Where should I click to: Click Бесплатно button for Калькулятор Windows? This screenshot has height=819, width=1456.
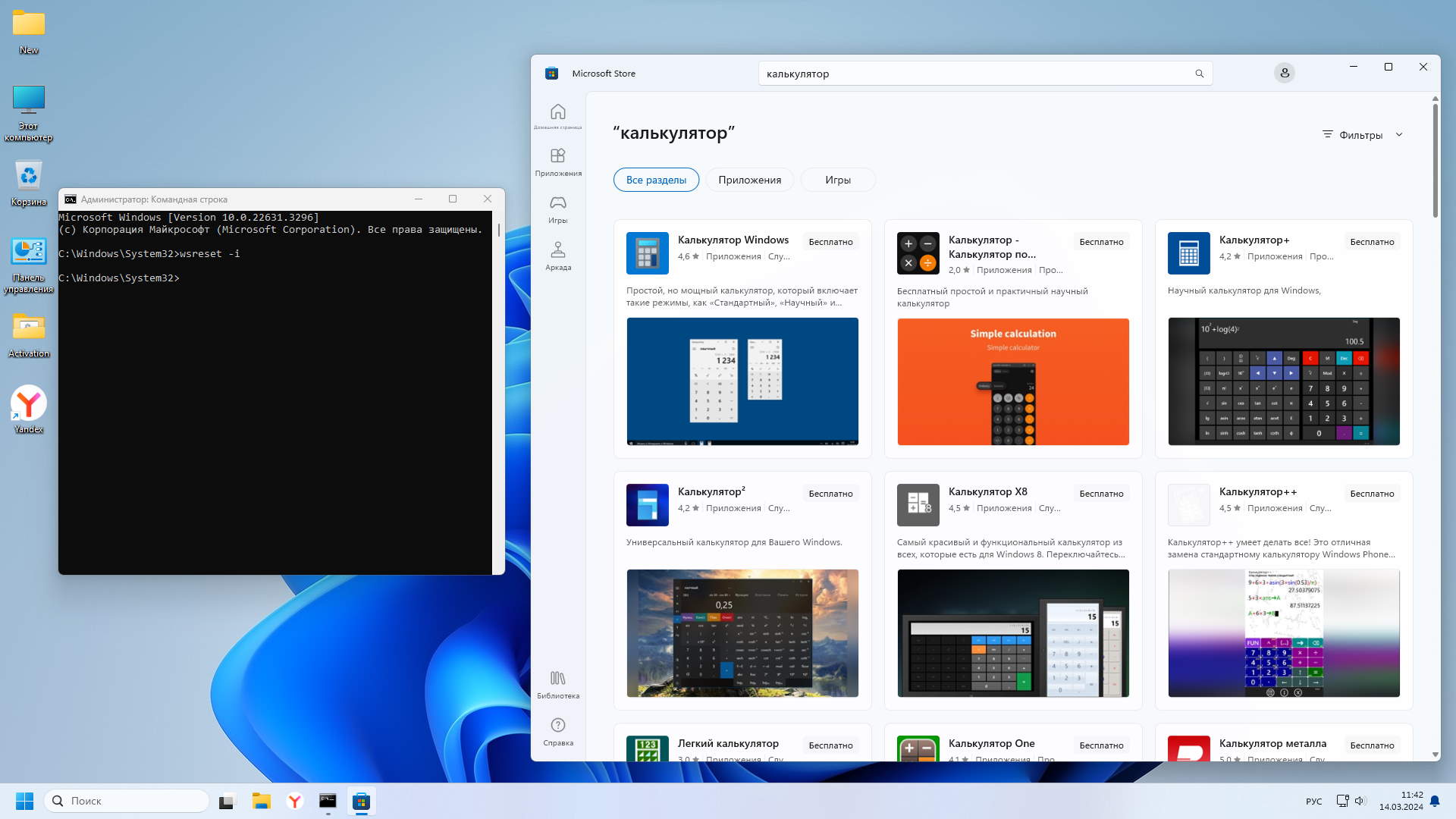(830, 242)
